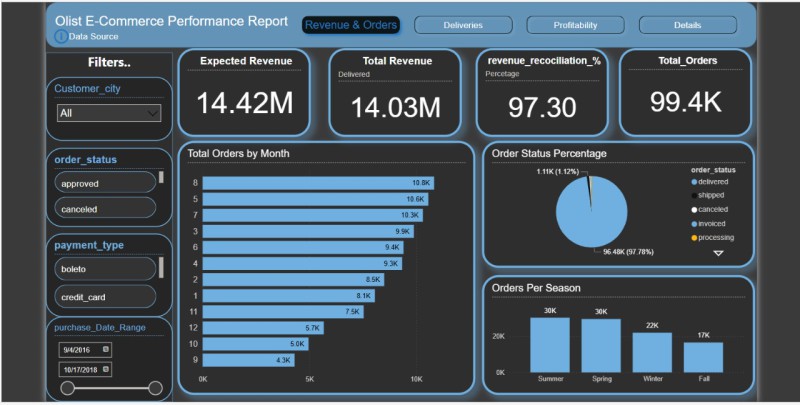The image size is (800, 405).
Task: Click the 1.11K (1.12%) pie label
Action: pyautogui.click(x=558, y=172)
